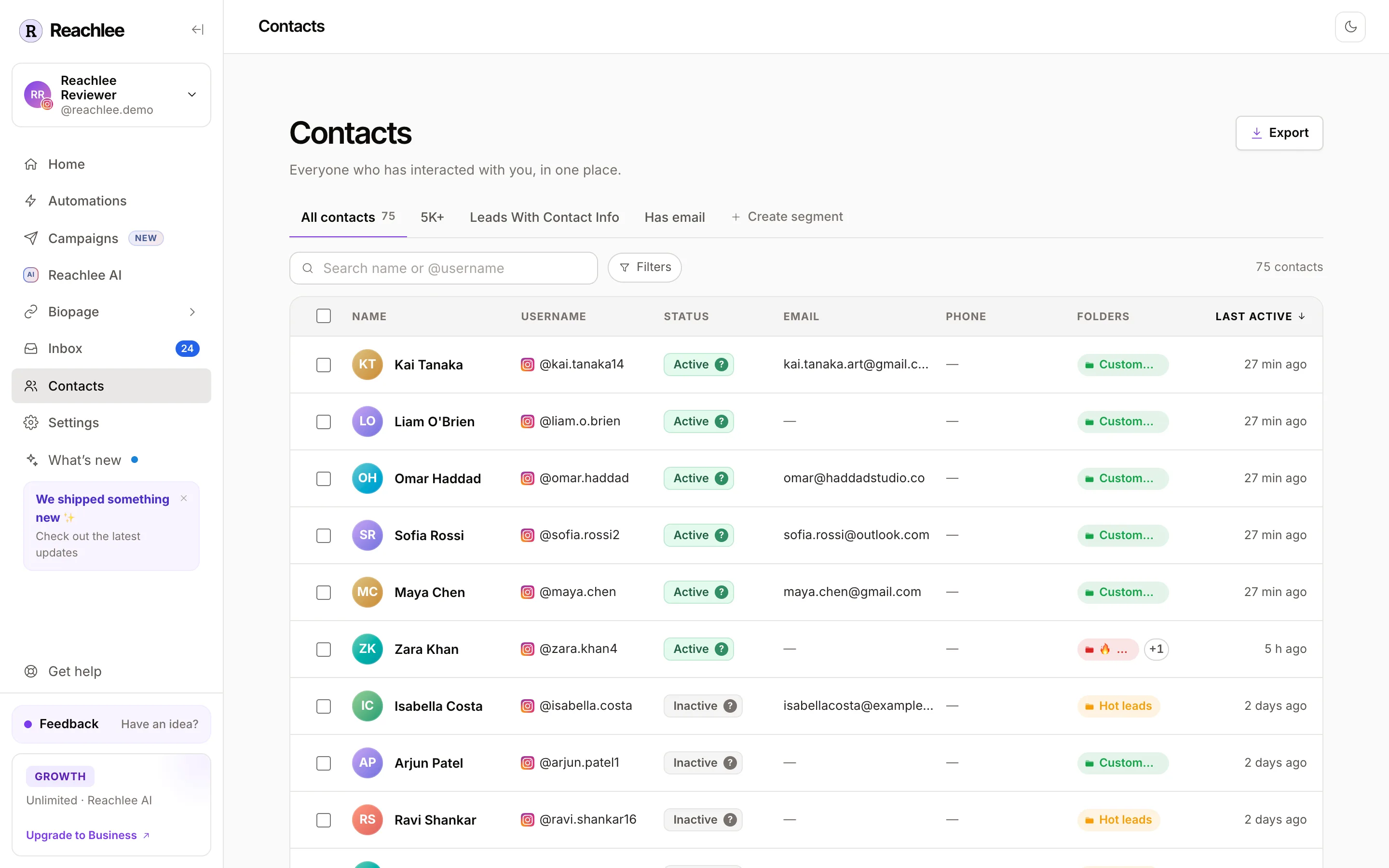Select the Has email tab
Screen dimensions: 1389x868
[674, 217]
